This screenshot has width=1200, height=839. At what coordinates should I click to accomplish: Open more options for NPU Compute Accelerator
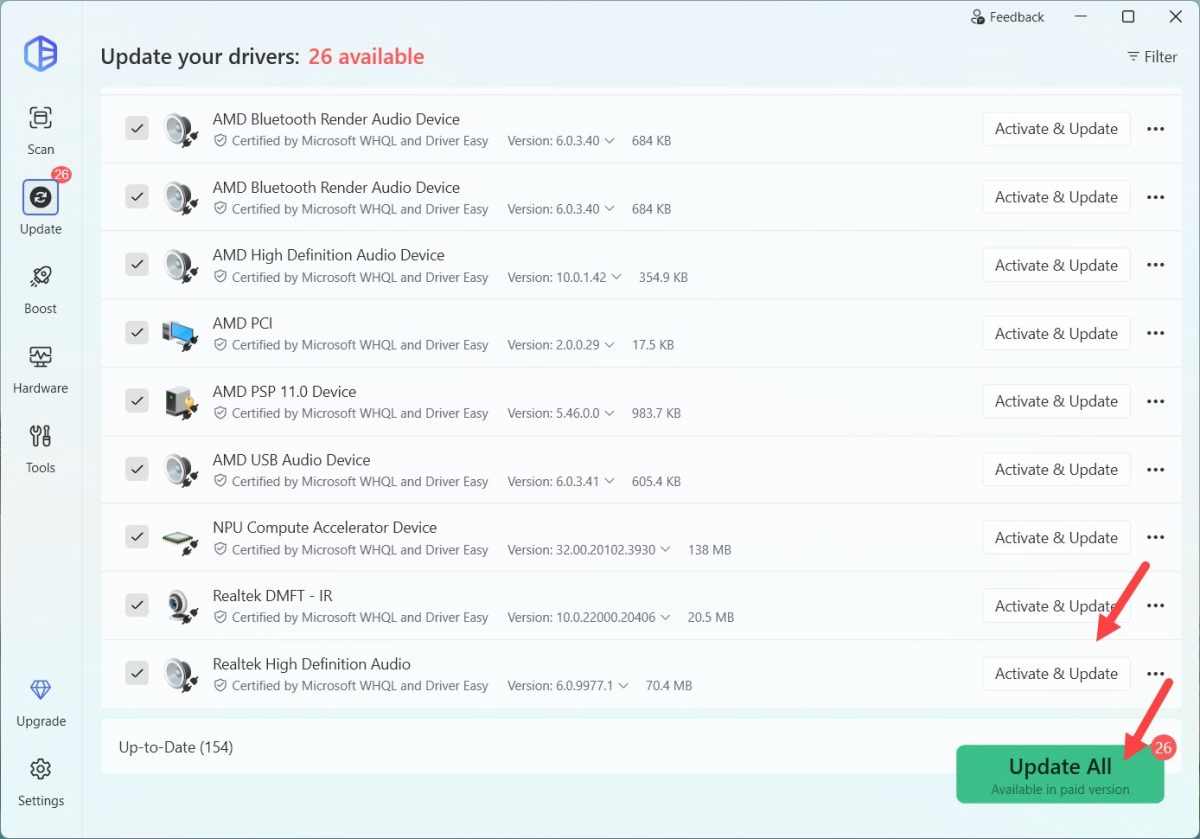click(x=1156, y=537)
